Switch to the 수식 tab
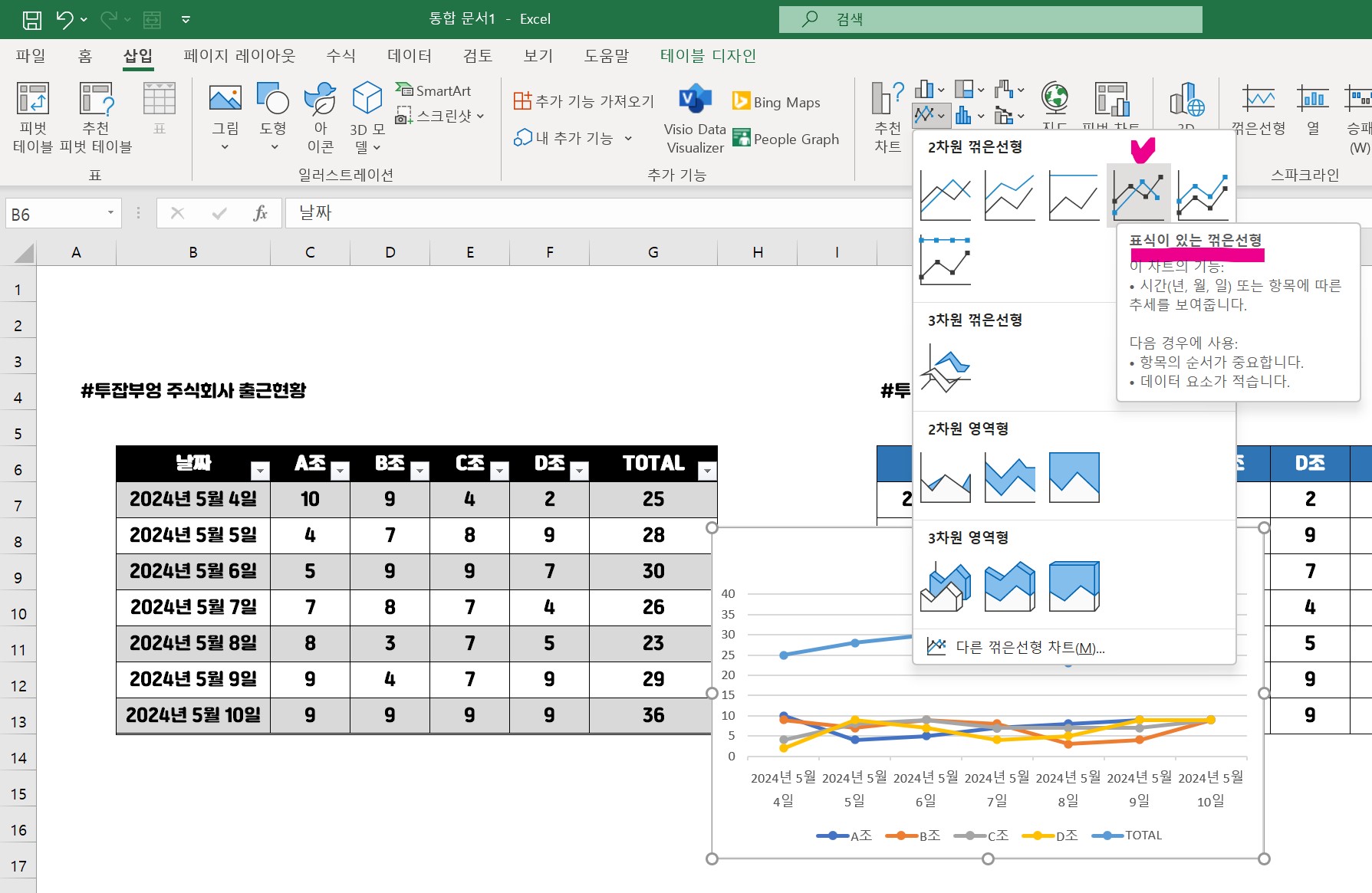This screenshot has width=1372, height=893. point(341,56)
